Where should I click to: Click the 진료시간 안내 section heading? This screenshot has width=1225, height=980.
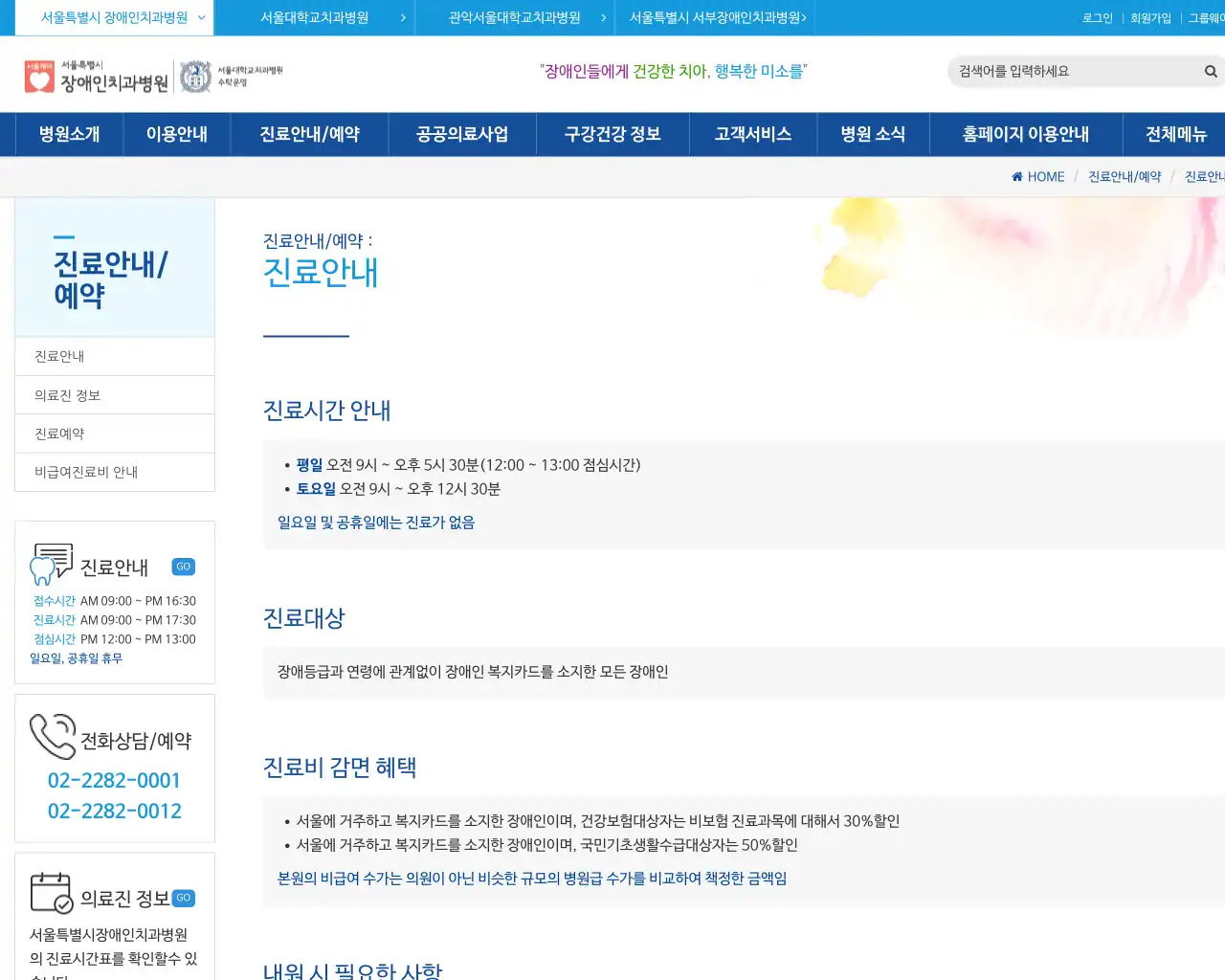click(327, 411)
